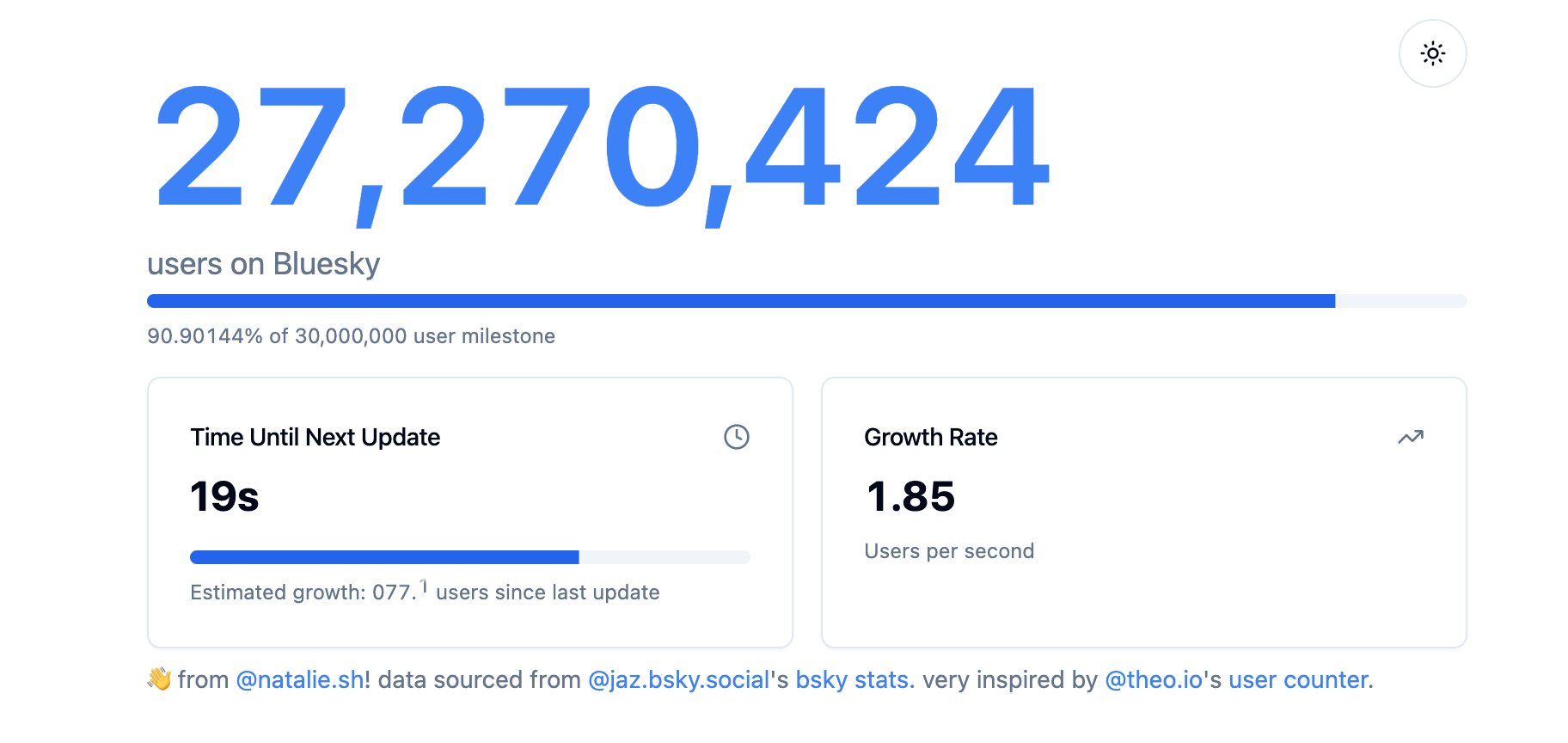This screenshot has width=1568, height=743.
Task: Click the "Users per second" label
Action: 949,551
